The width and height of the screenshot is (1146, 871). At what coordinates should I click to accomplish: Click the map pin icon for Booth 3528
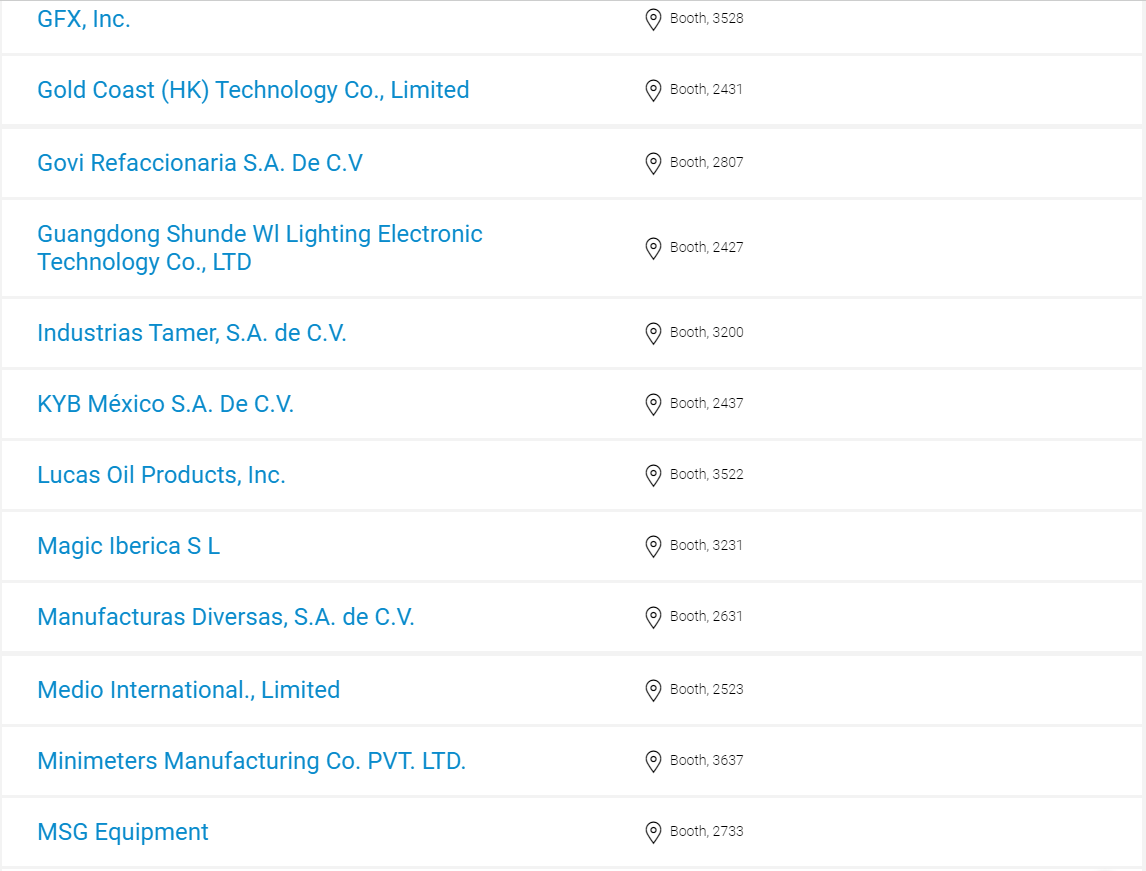click(653, 19)
